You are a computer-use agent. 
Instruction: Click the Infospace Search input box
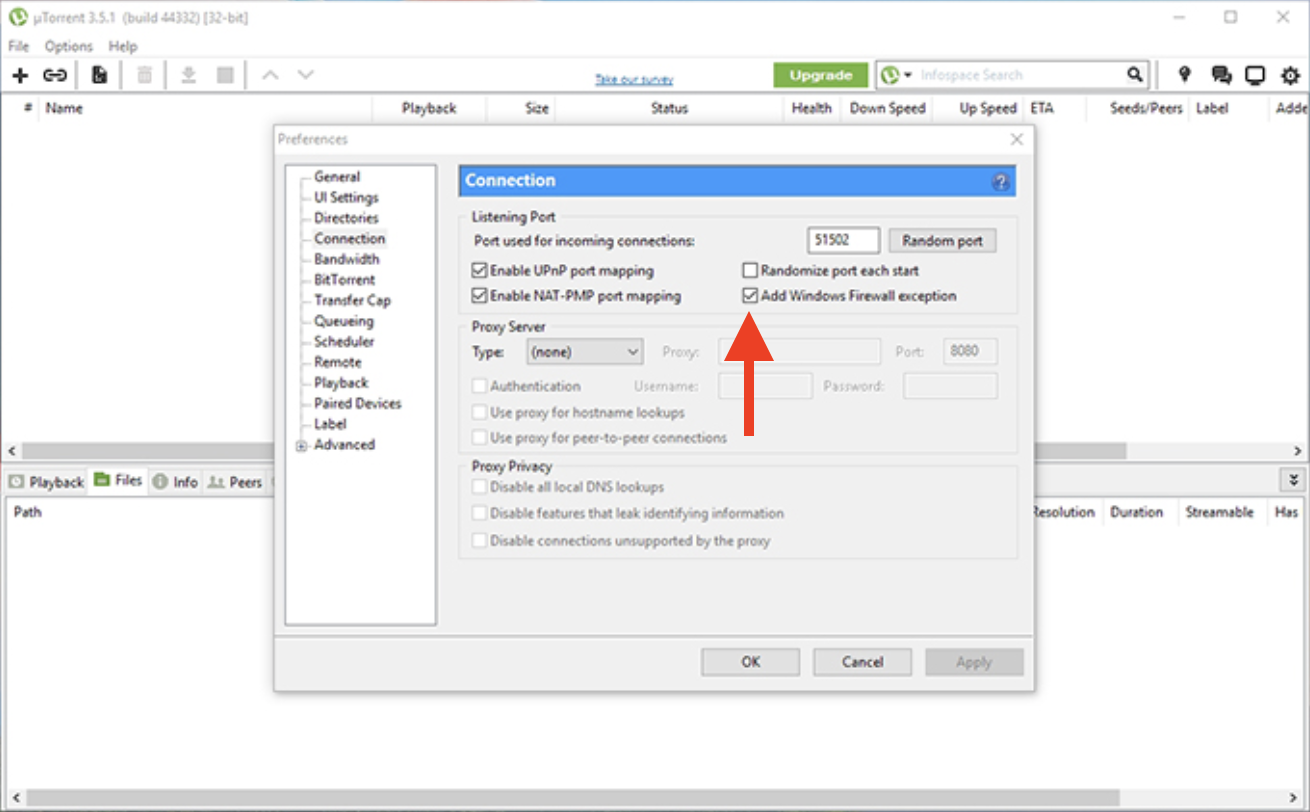point(1018,75)
